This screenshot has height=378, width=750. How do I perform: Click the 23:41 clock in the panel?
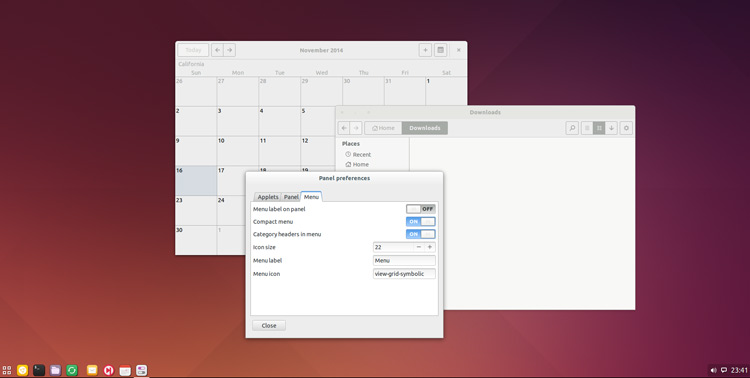tap(739, 370)
